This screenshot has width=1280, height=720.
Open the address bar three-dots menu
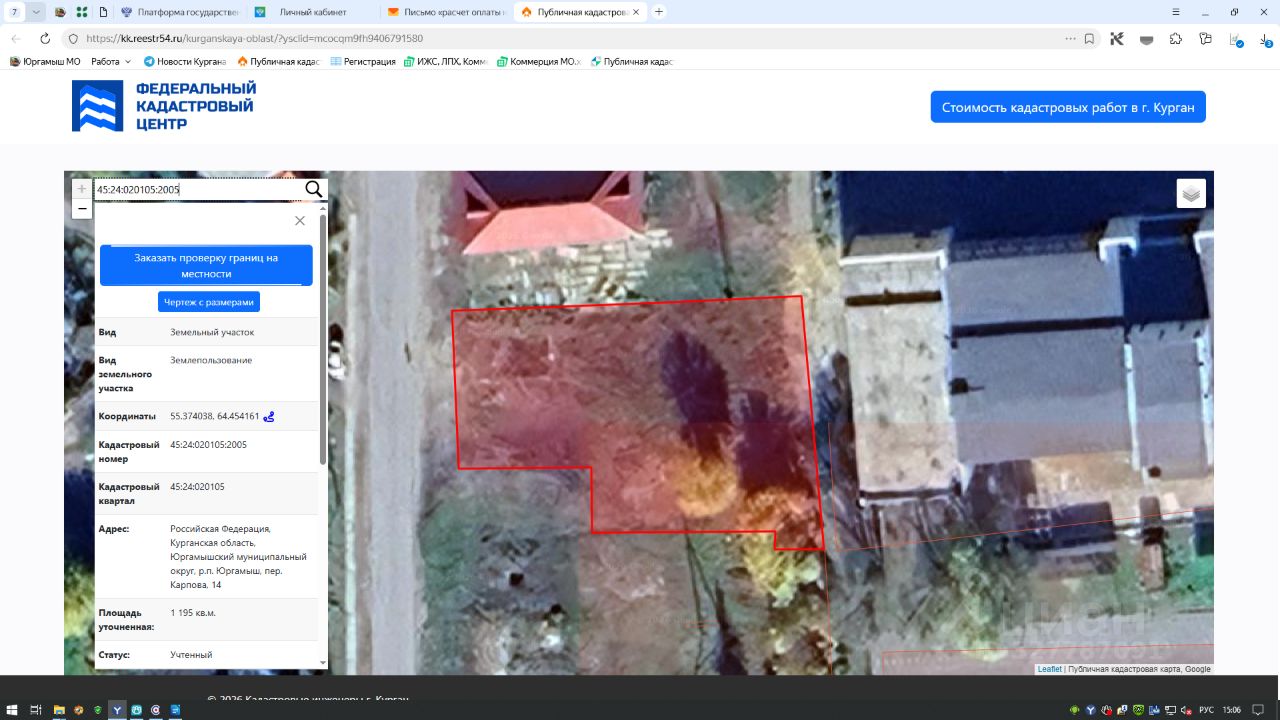tap(1070, 39)
